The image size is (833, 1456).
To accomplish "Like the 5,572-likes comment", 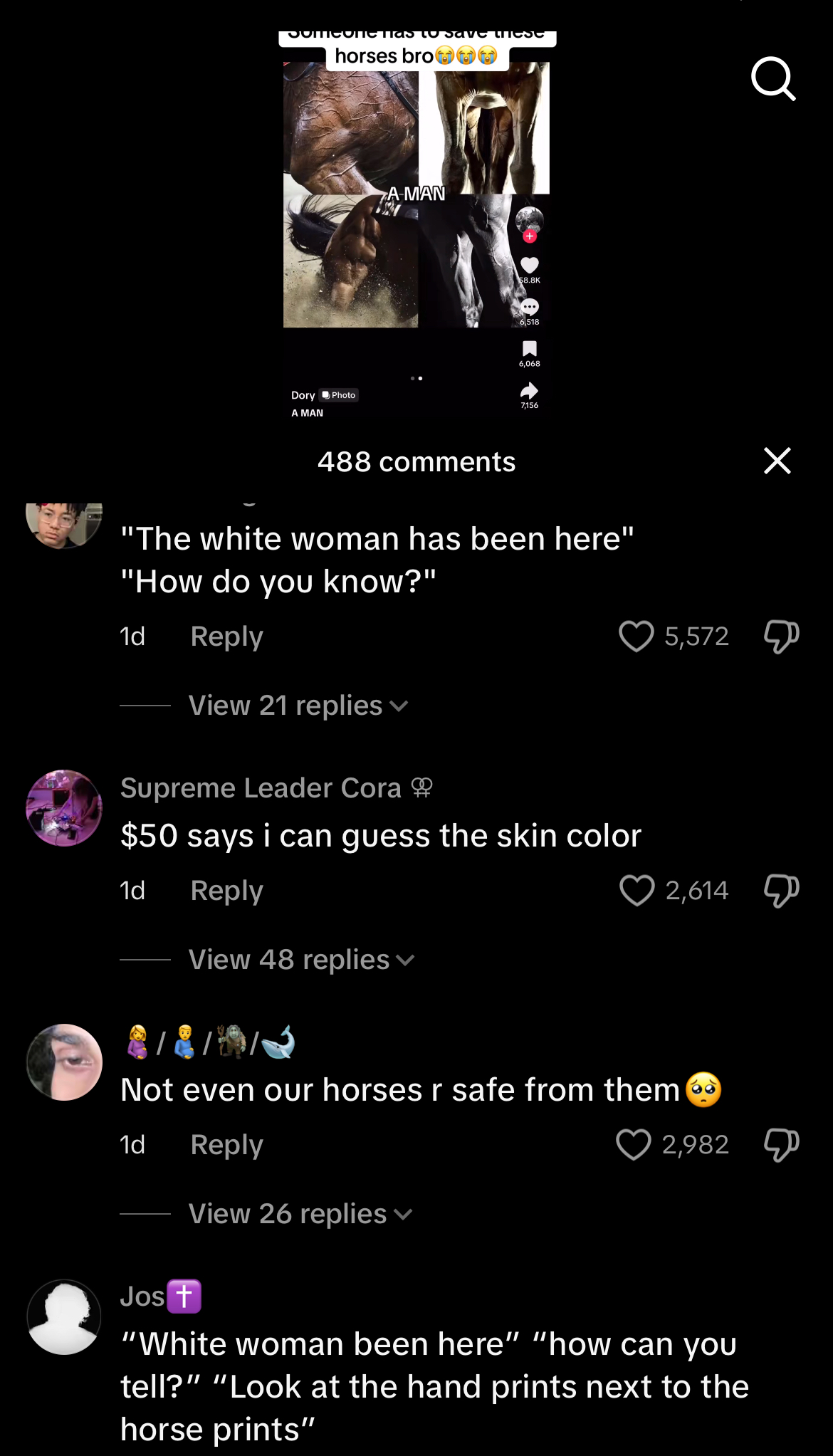I will (x=636, y=636).
